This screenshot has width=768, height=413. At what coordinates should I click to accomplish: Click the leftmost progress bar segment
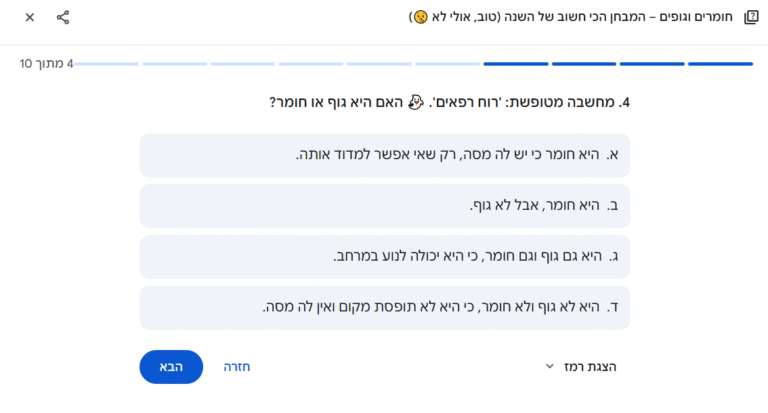(x=107, y=64)
